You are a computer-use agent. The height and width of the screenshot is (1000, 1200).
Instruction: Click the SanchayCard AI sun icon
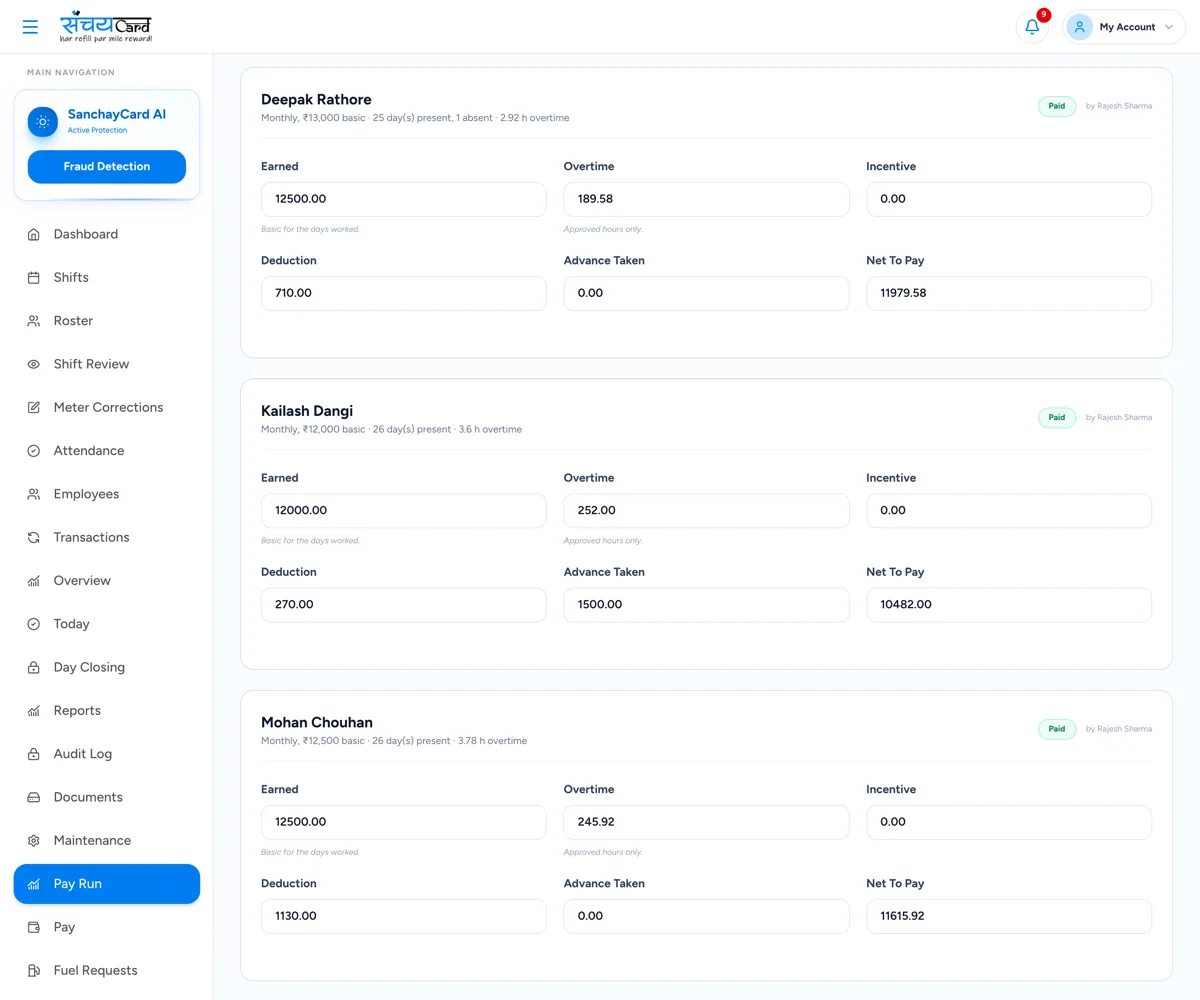click(x=43, y=122)
